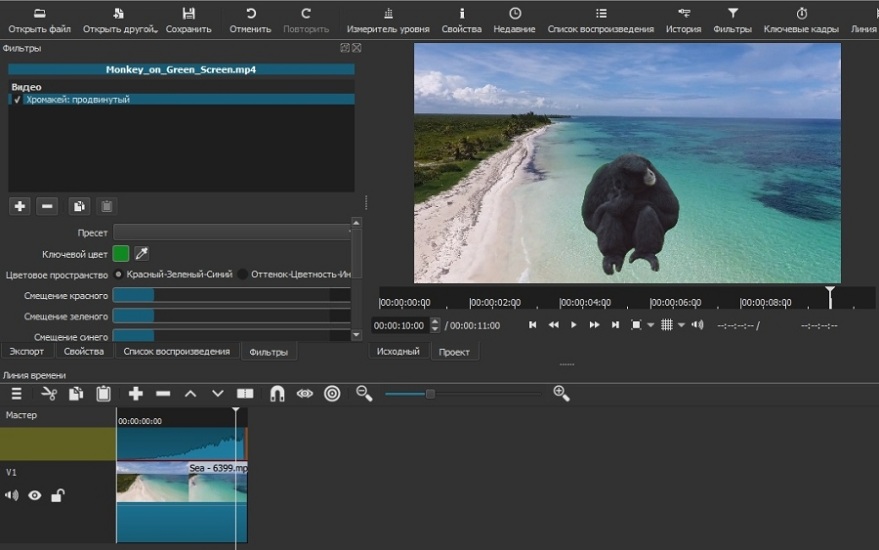Click the green Ключевой цвет swatch
Viewport: 879px width, 550px height.
pyautogui.click(x=121, y=254)
